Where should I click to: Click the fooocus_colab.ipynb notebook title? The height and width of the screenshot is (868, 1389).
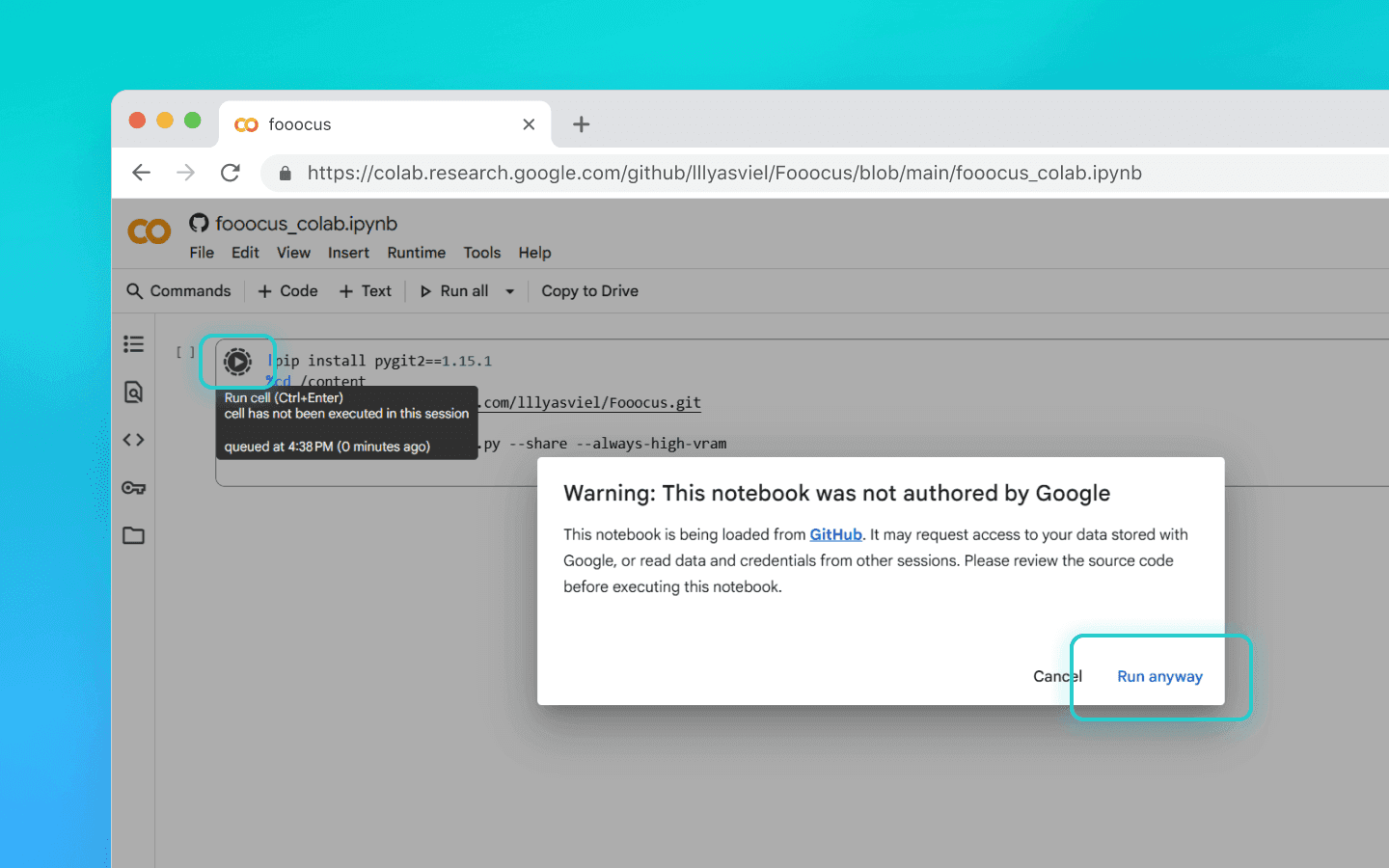pos(307,224)
